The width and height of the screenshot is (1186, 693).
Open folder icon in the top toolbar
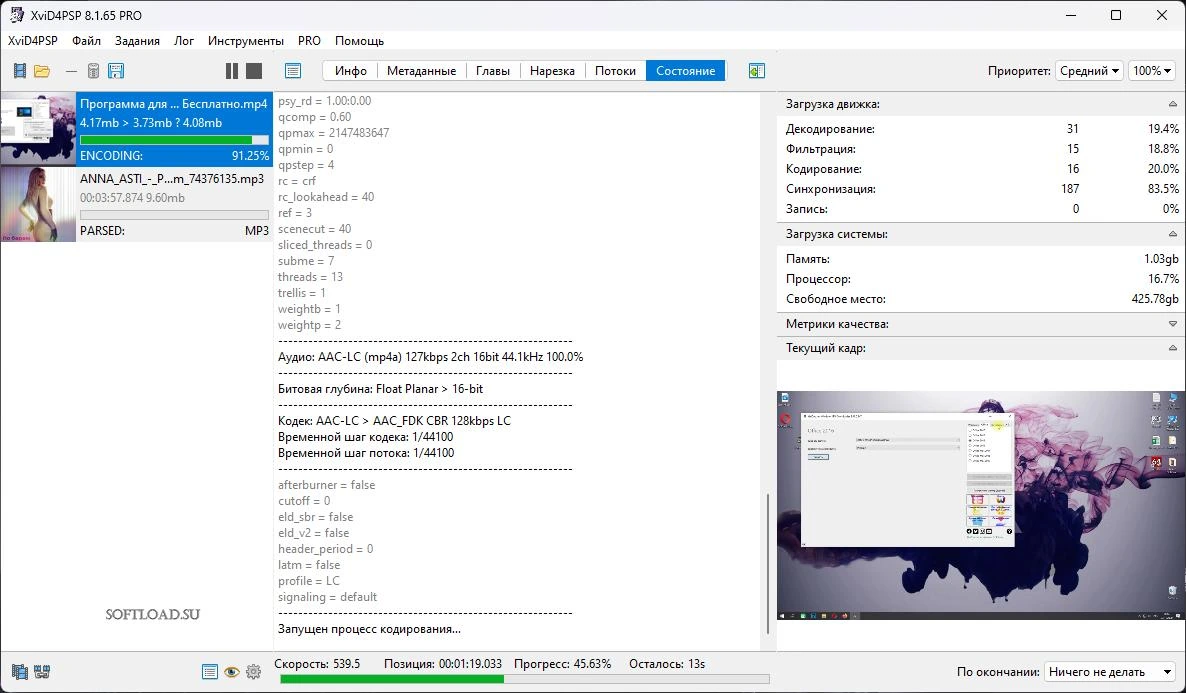tap(42, 71)
